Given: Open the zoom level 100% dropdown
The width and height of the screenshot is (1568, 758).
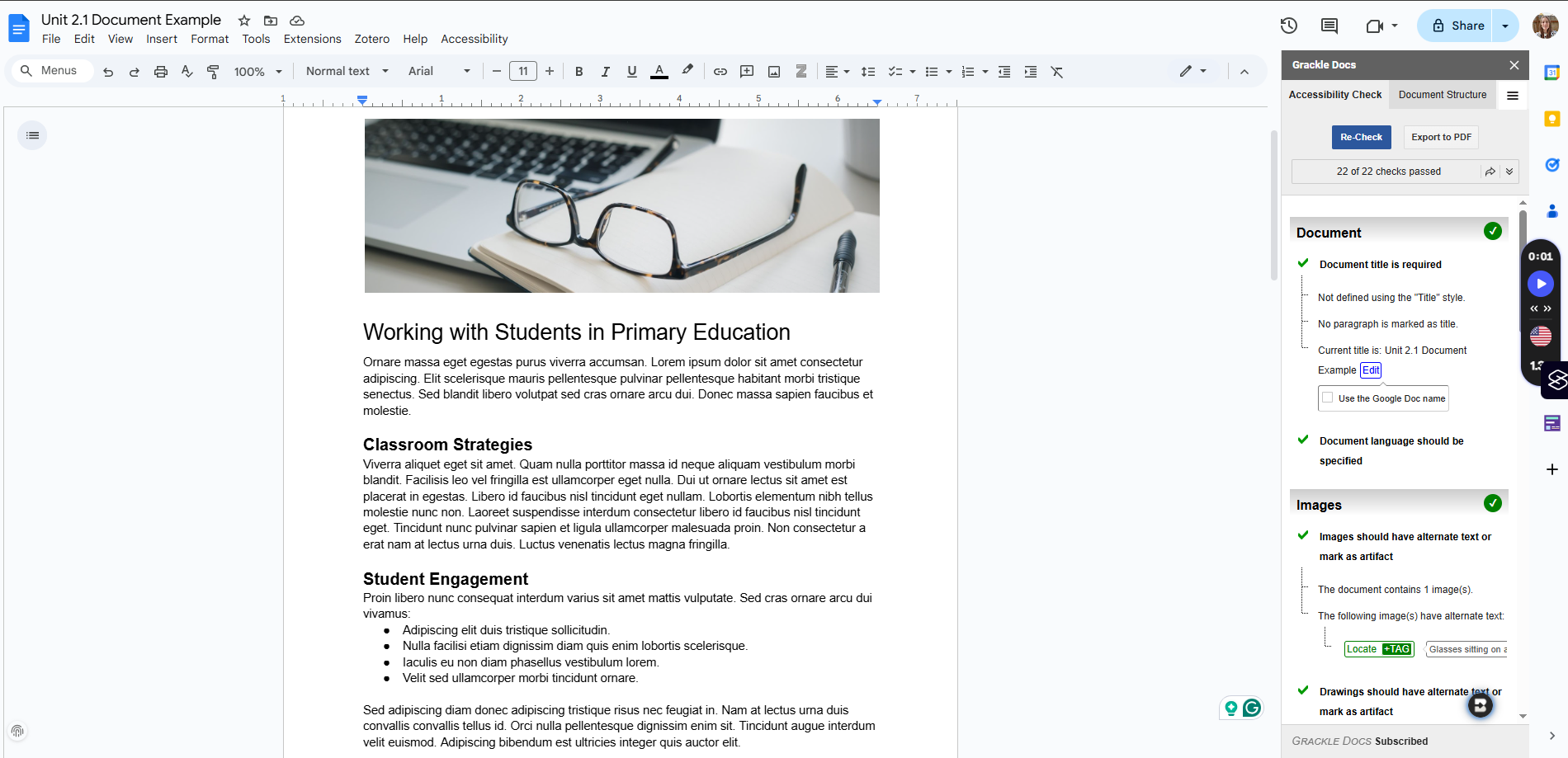Looking at the screenshot, I should 258,72.
